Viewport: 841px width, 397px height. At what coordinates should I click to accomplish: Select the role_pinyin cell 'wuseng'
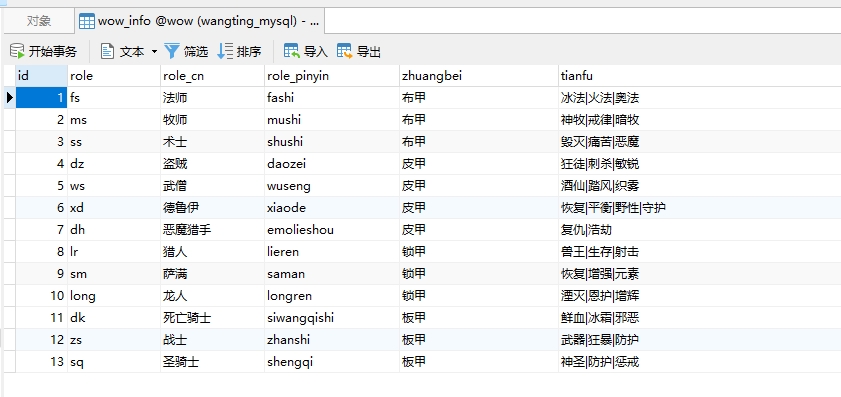332,186
